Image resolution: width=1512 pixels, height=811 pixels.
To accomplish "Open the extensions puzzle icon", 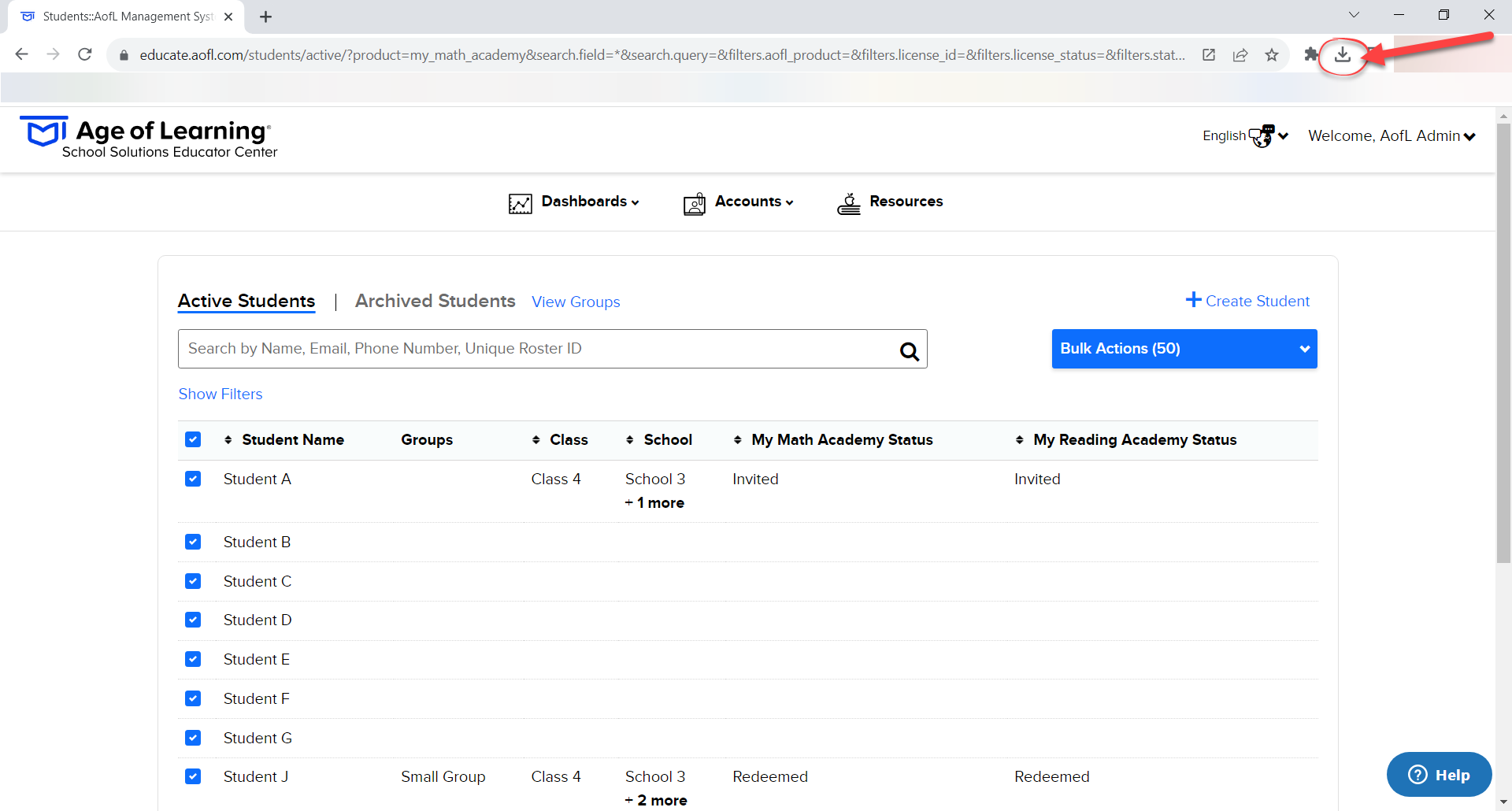I will pyautogui.click(x=1310, y=54).
